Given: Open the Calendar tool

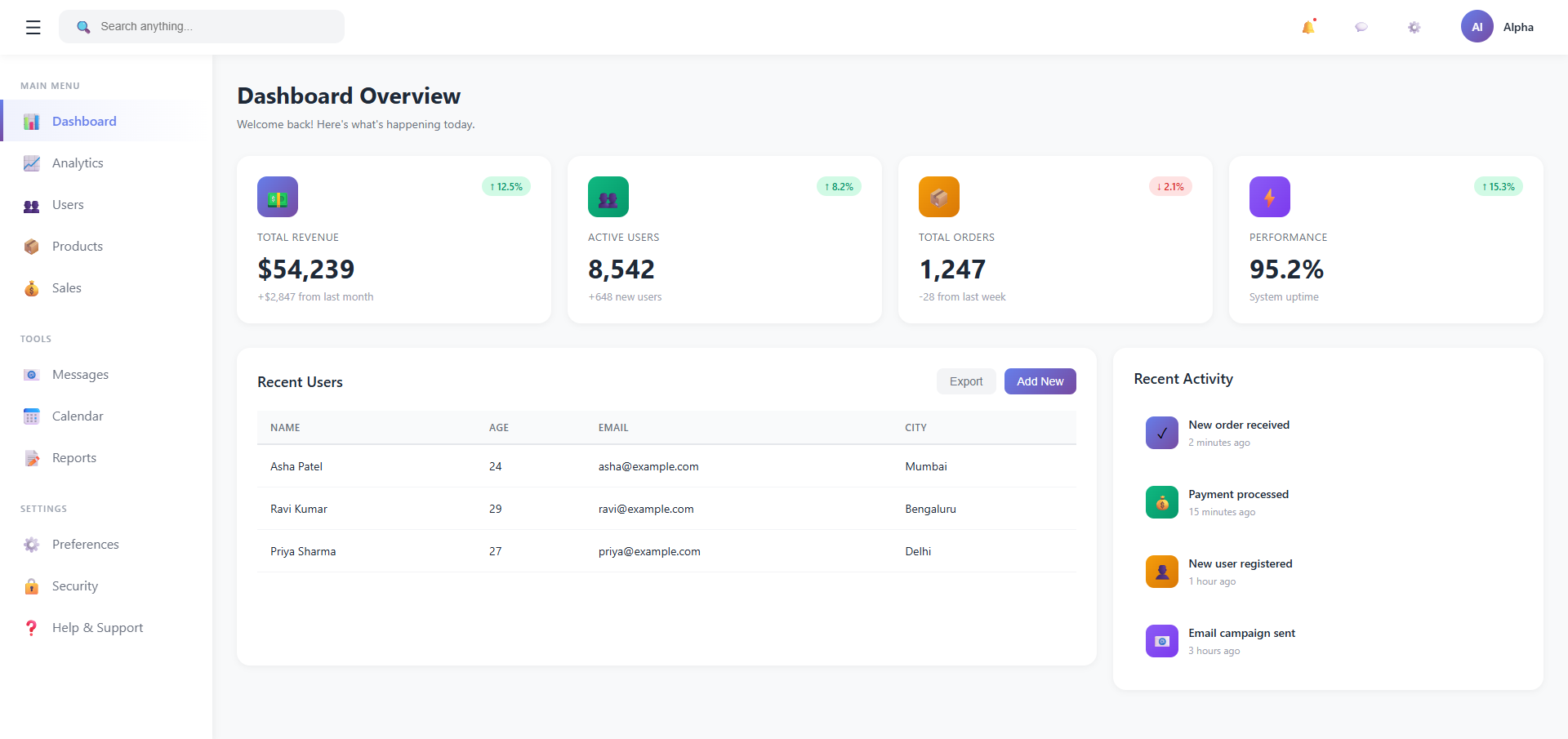Looking at the screenshot, I should 78,416.
